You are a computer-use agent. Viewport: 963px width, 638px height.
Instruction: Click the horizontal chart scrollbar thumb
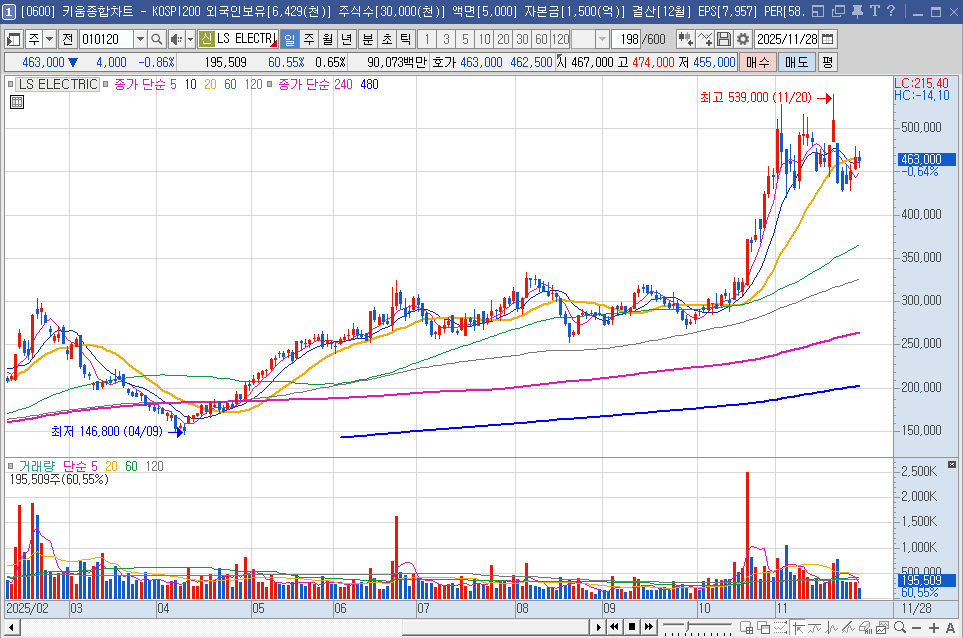click(x=496, y=628)
